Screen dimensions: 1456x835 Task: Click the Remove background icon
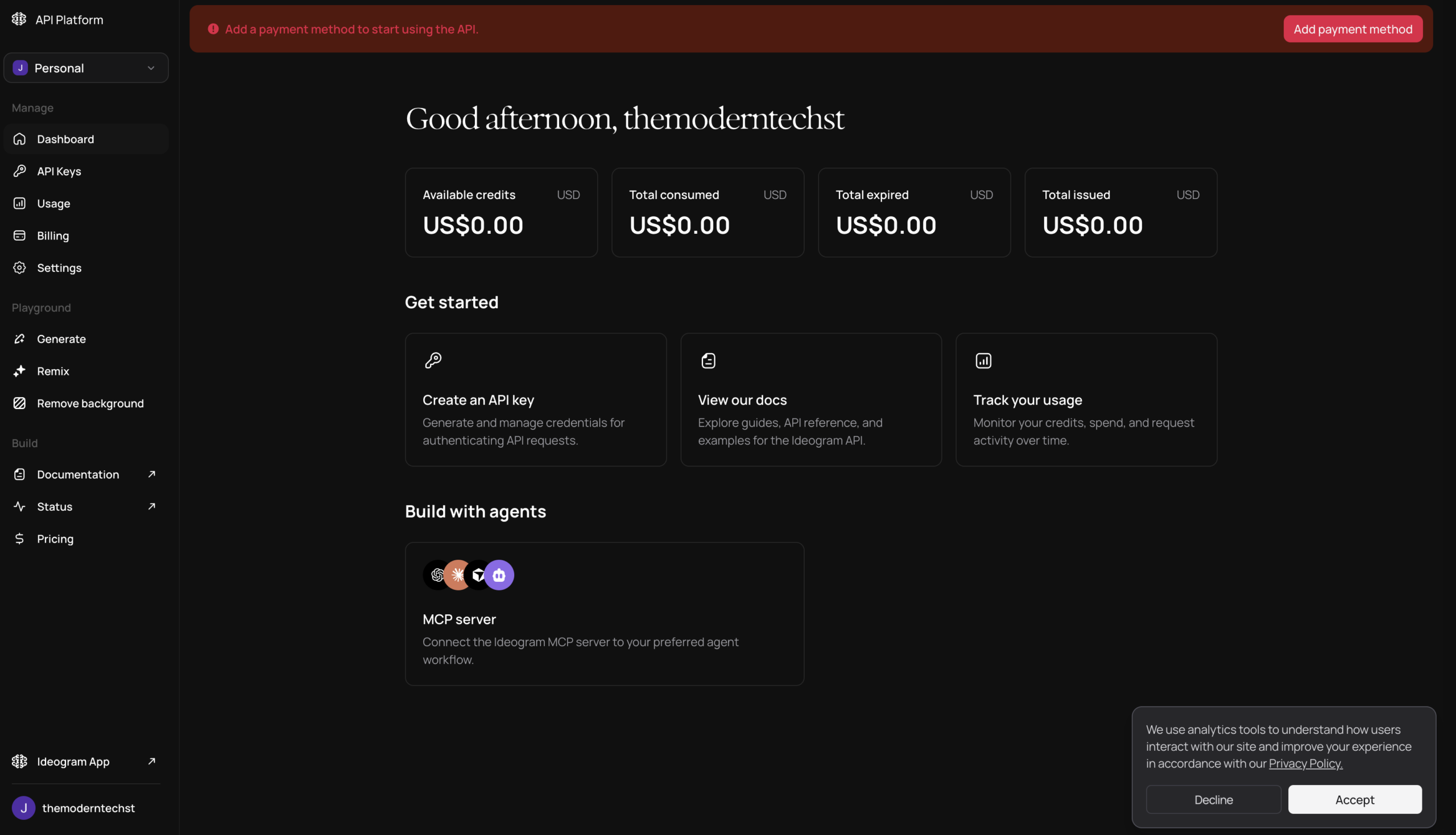[19, 403]
